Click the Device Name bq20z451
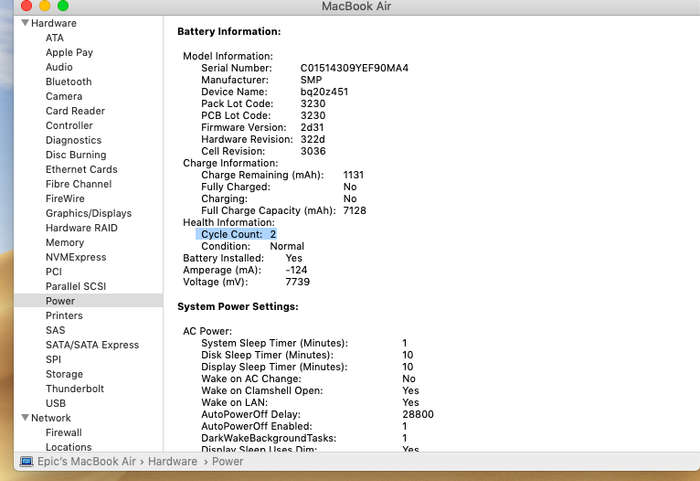Viewport: 700px width, 481px height. 324,92
